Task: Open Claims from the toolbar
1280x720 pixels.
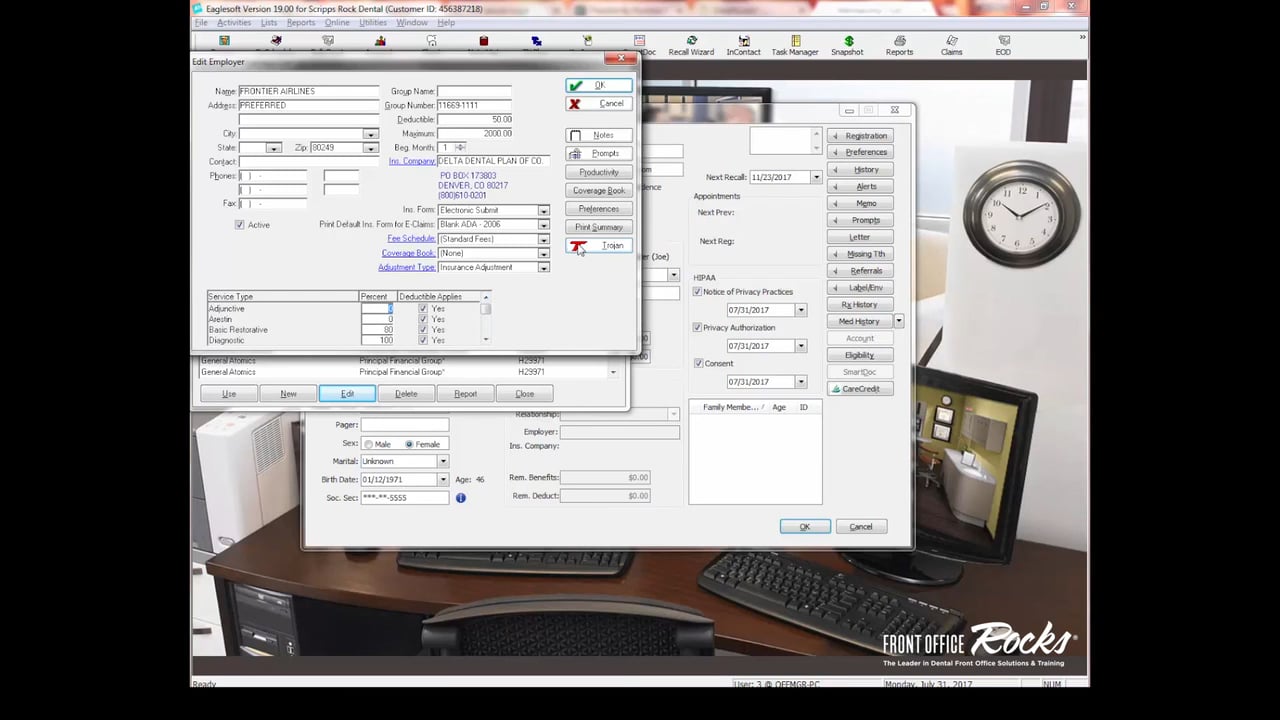Action: pos(951,46)
